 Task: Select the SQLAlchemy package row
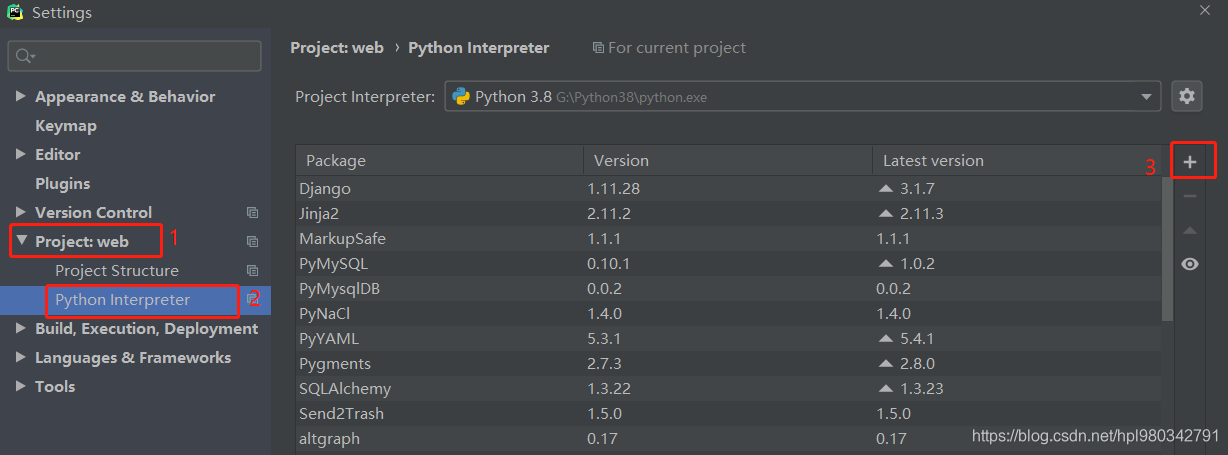729,388
